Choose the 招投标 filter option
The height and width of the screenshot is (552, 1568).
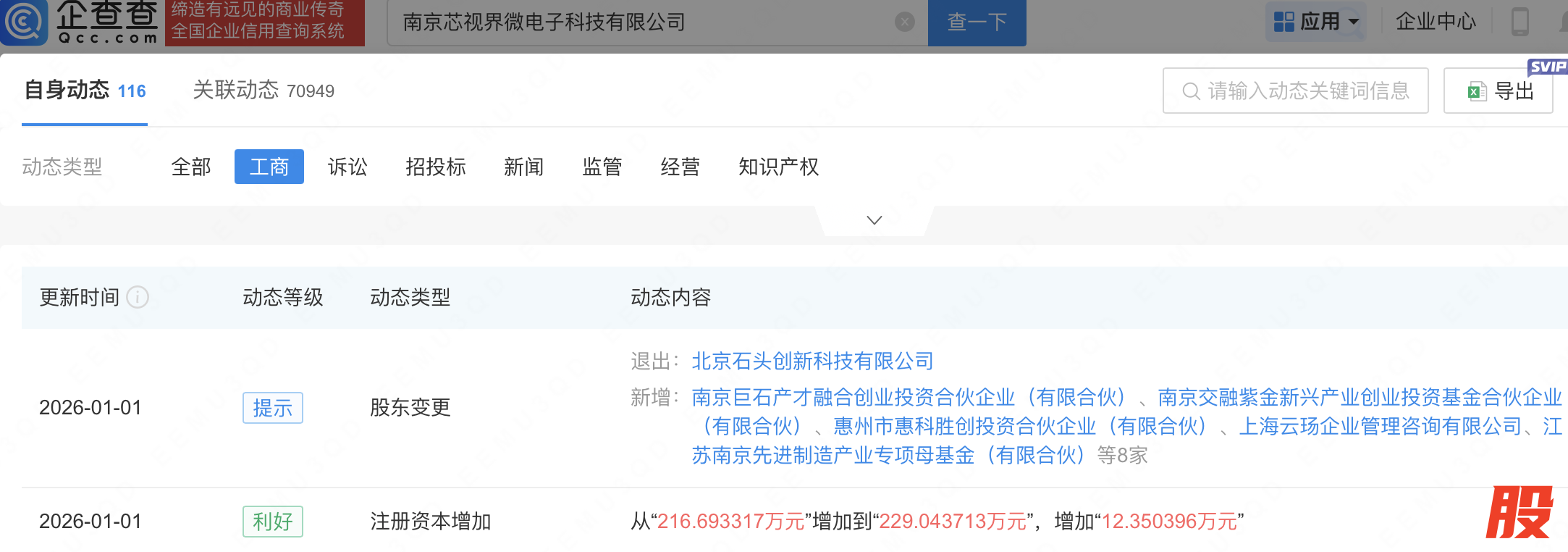tap(436, 167)
